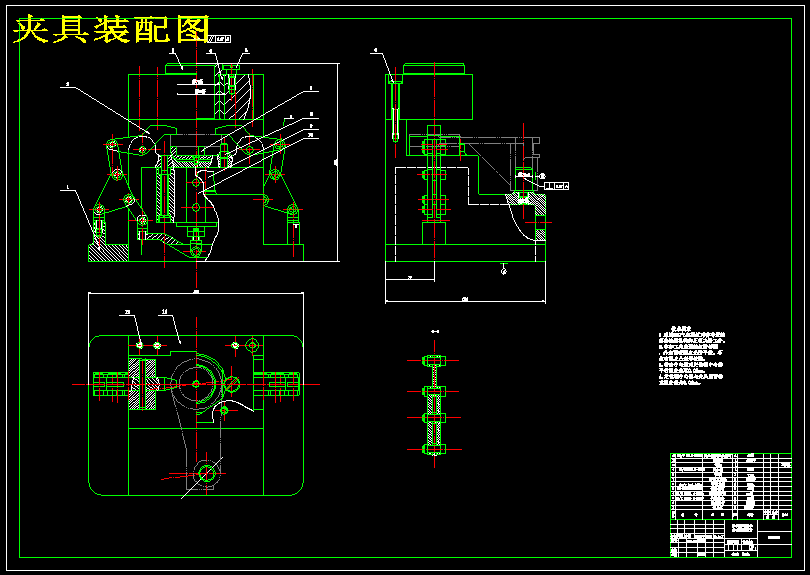Select the round boss at lever's lower end
Viewport: 810px width, 575px height.
tap(206, 473)
